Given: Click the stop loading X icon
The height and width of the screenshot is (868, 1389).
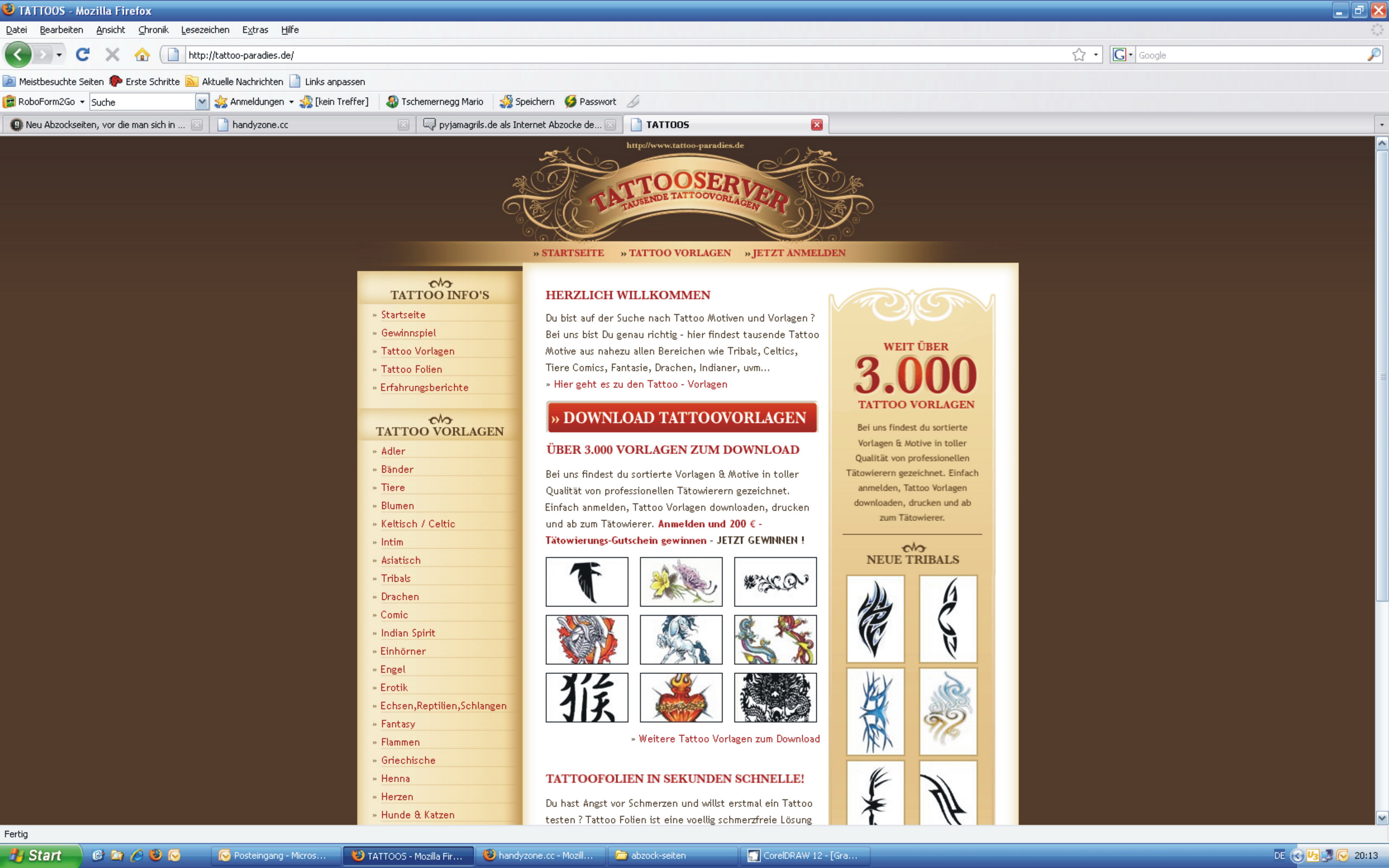Looking at the screenshot, I should [112, 54].
